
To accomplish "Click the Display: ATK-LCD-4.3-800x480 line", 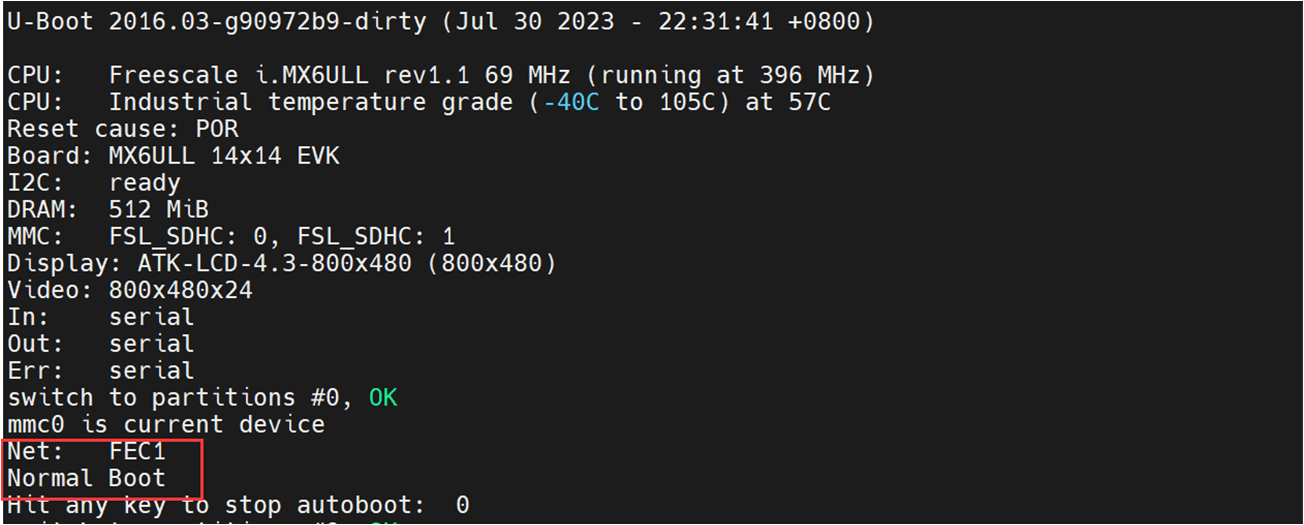I will click(x=282, y=263).
